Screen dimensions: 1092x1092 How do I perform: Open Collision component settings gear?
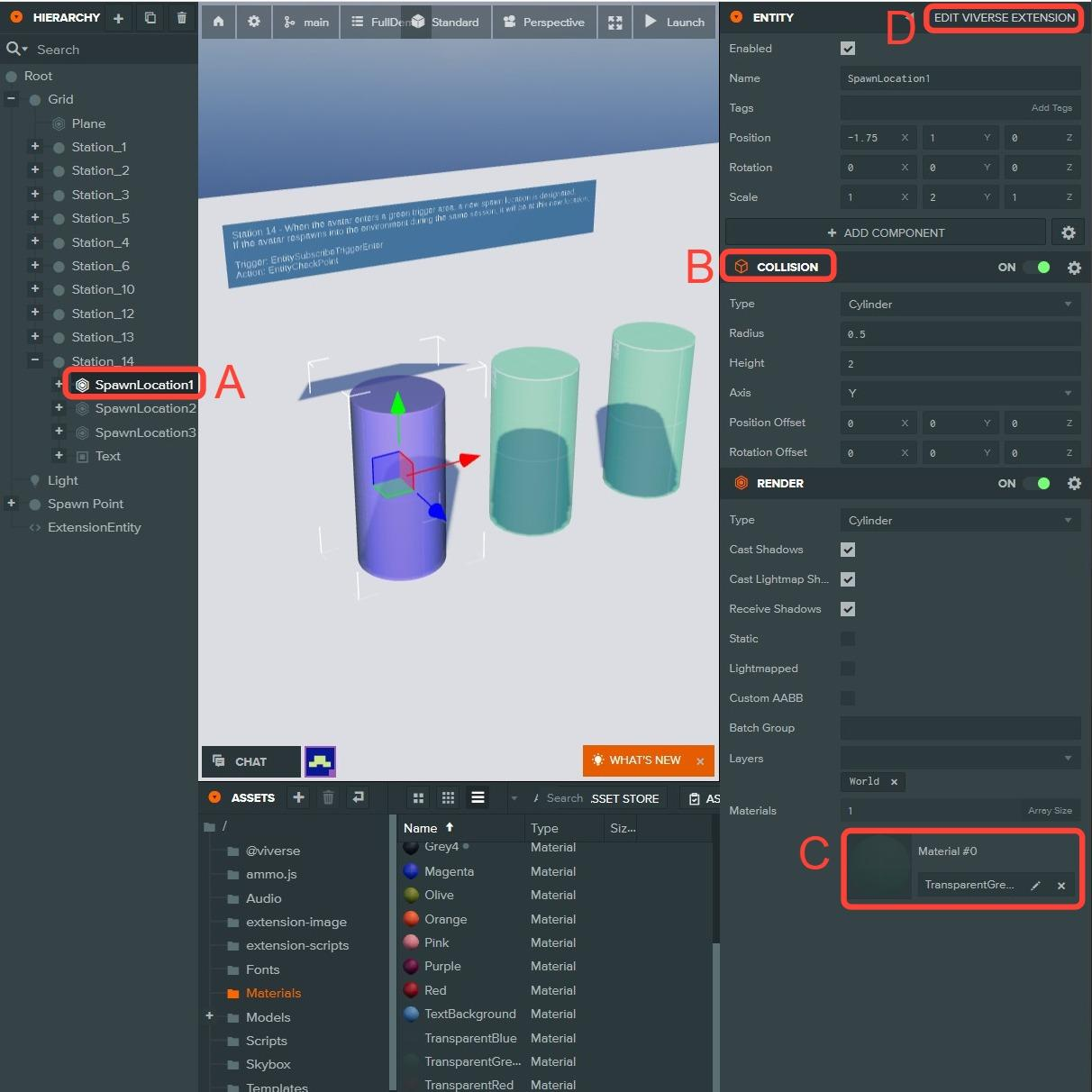pos(1074,268)
